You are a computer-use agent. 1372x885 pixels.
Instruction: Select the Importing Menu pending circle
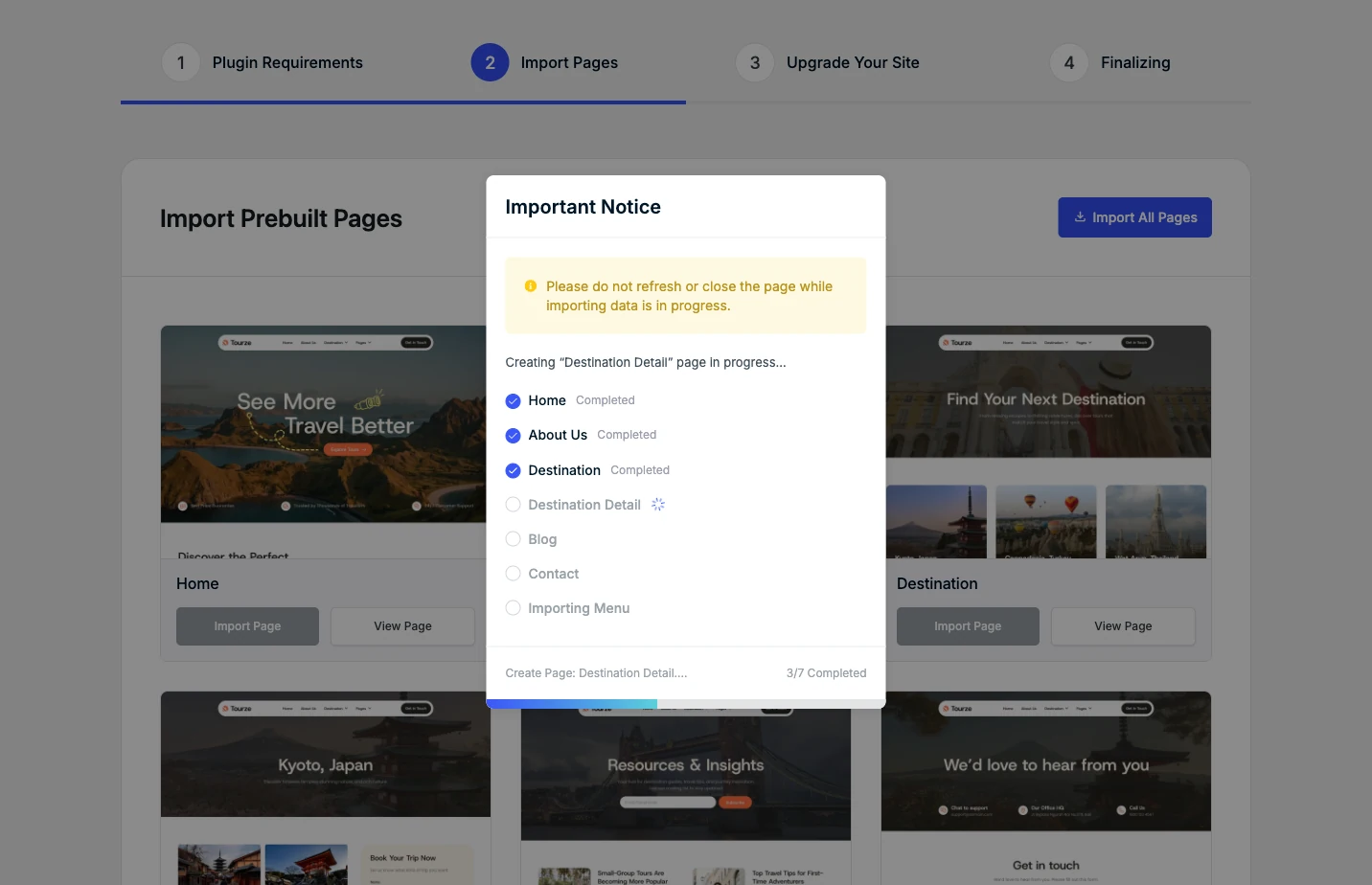[x=514, y=608]
